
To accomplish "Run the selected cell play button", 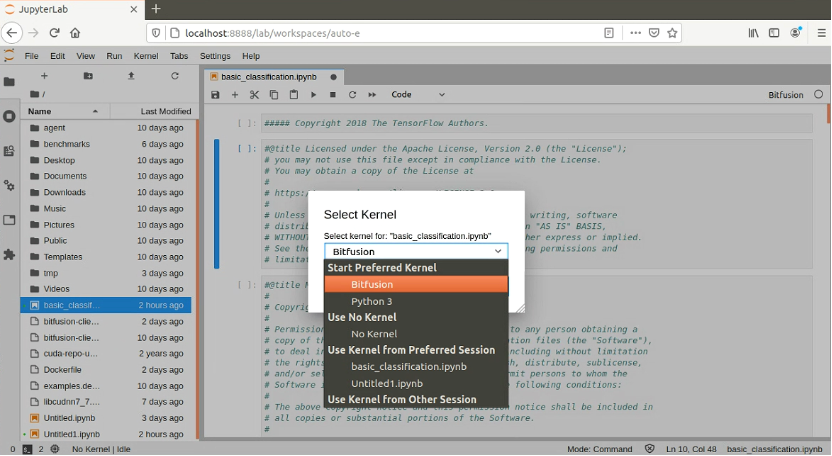I will click(313, 95).
